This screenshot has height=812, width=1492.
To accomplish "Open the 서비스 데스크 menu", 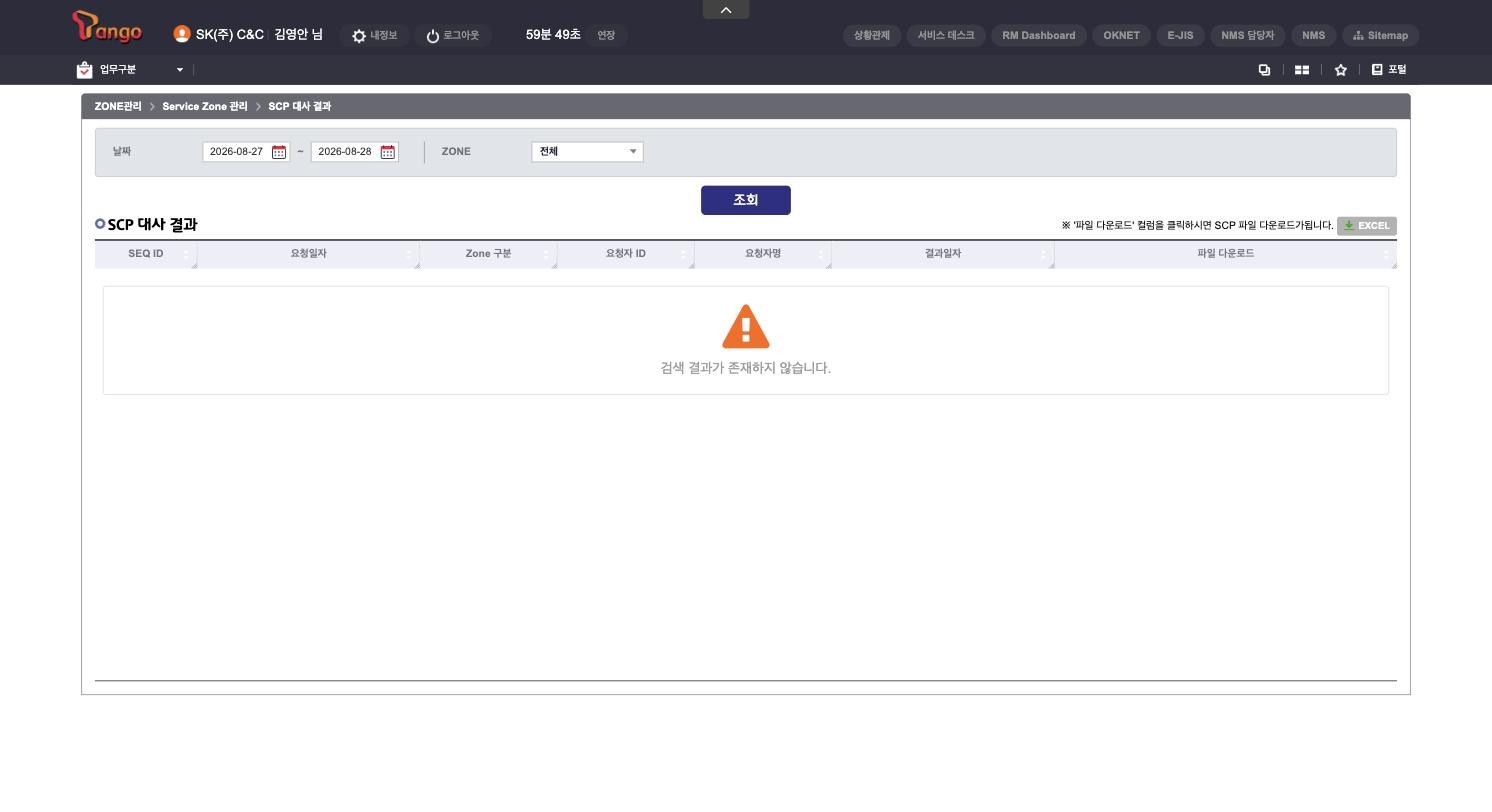I will coord(946,35).
